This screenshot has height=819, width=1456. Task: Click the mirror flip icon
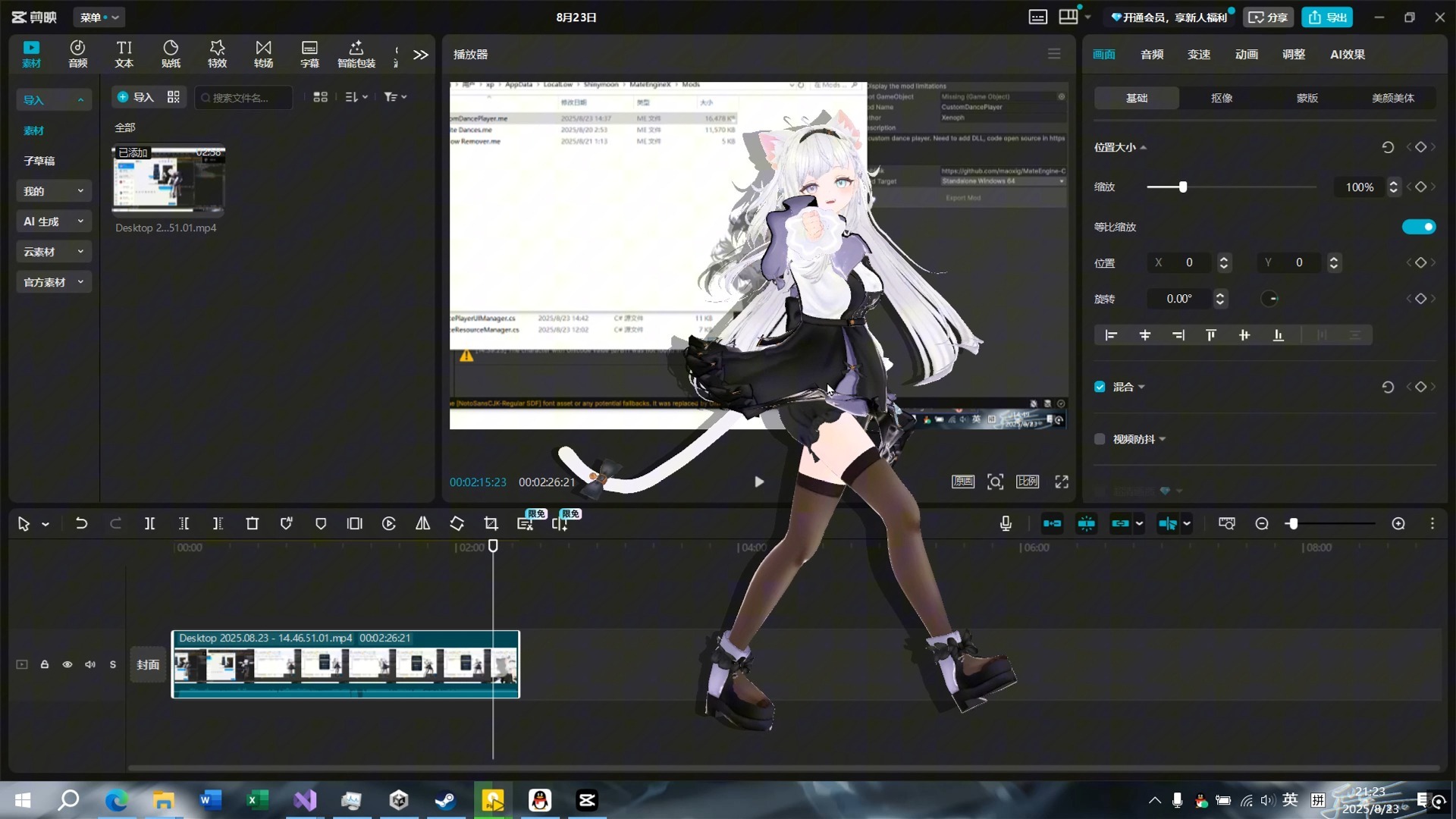(x=423, y=523)
